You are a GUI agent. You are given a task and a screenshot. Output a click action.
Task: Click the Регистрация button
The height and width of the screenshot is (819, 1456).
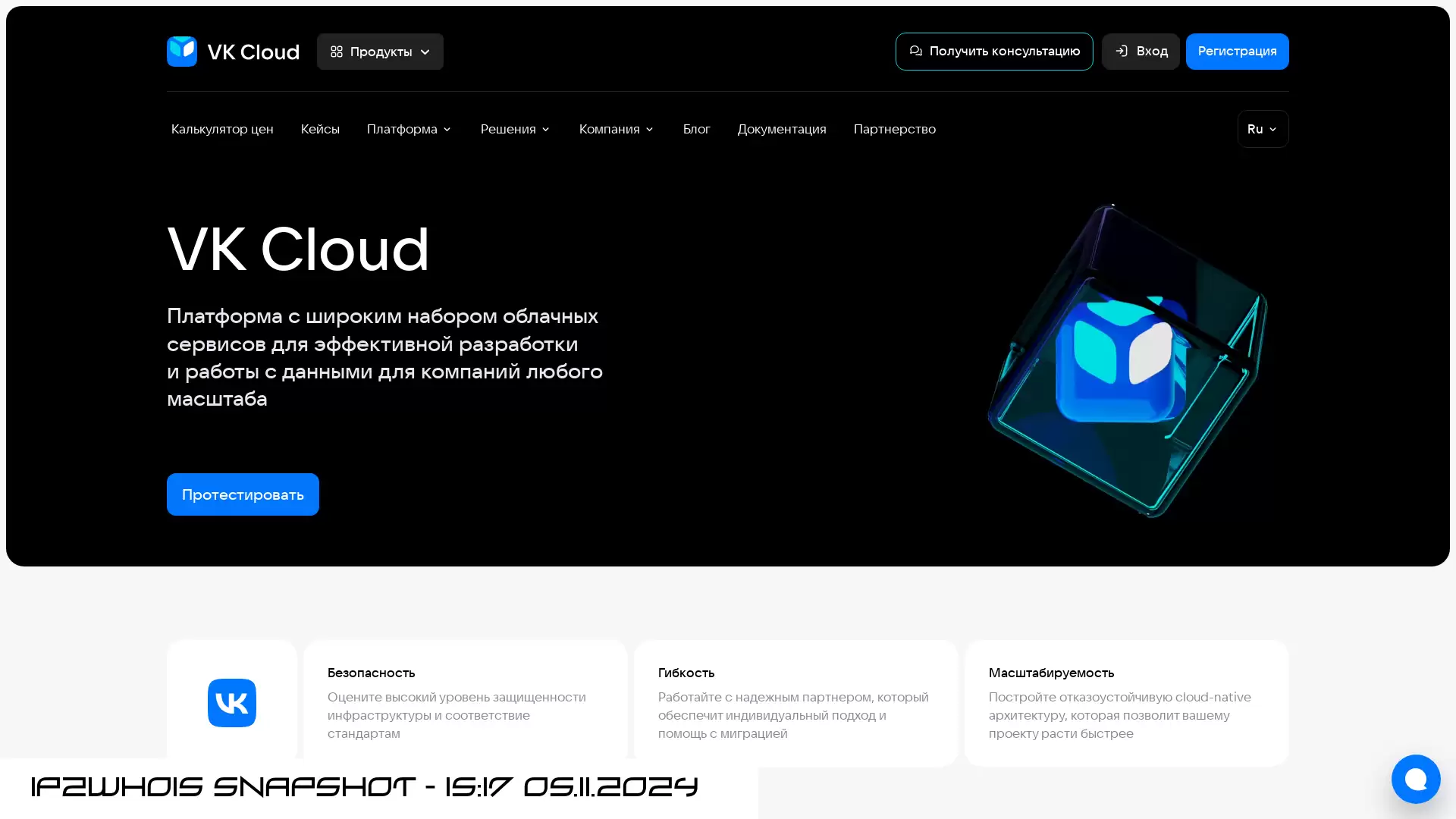[x=1237, y=52]
